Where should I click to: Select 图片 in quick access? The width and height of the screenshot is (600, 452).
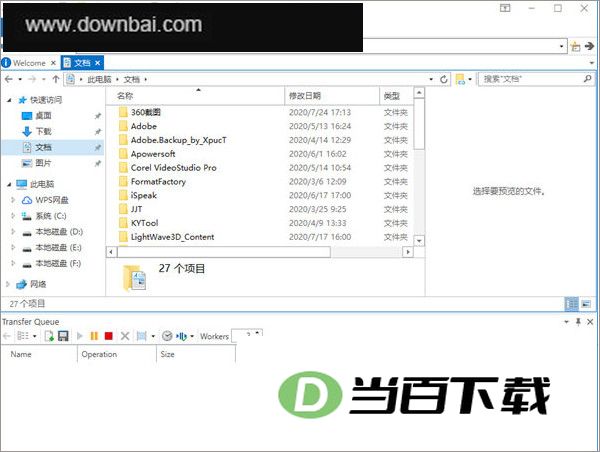[x=43, y=163]
